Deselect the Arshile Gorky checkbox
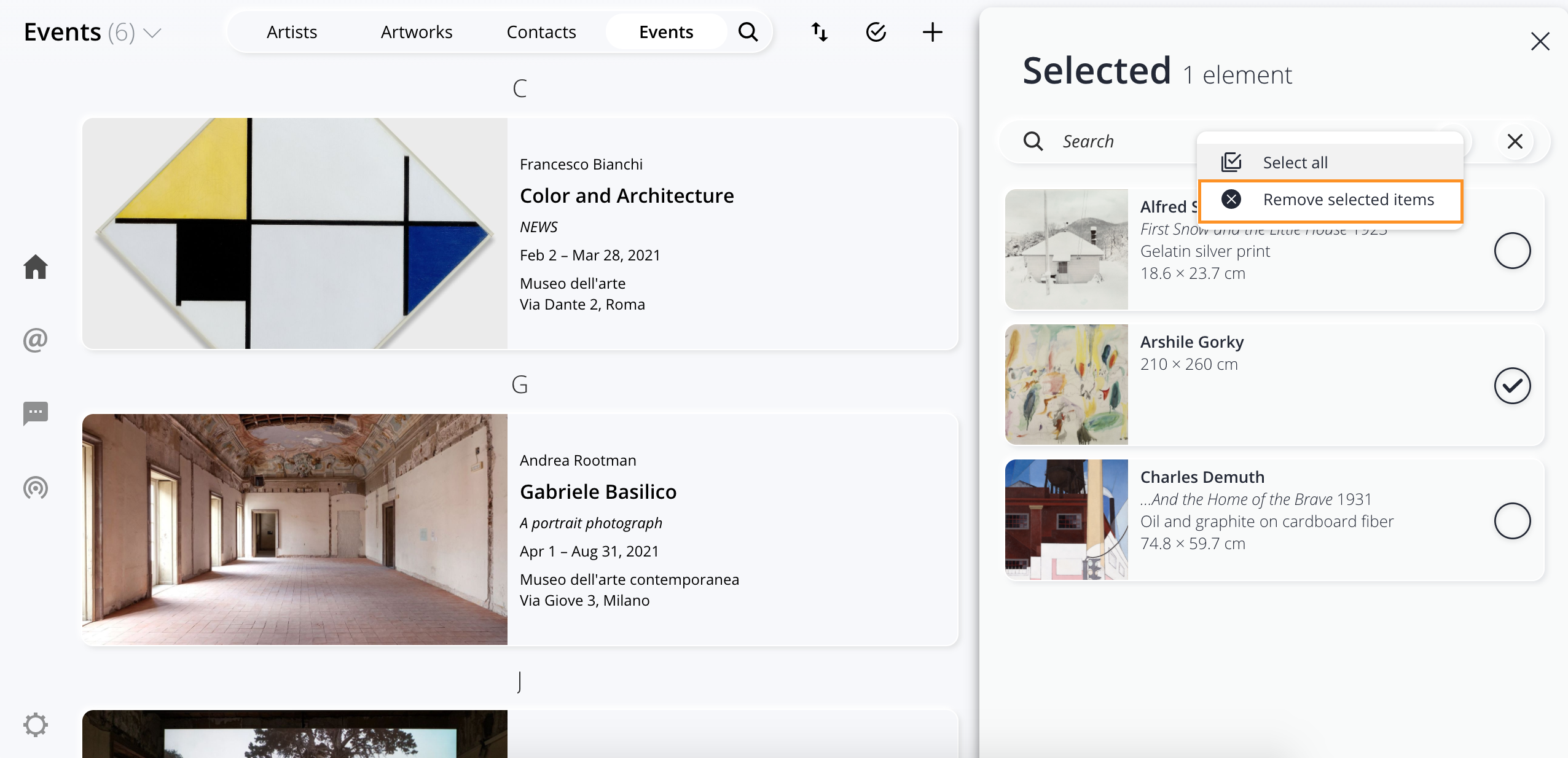The image size is (1568, 758). pos(1512,386)
